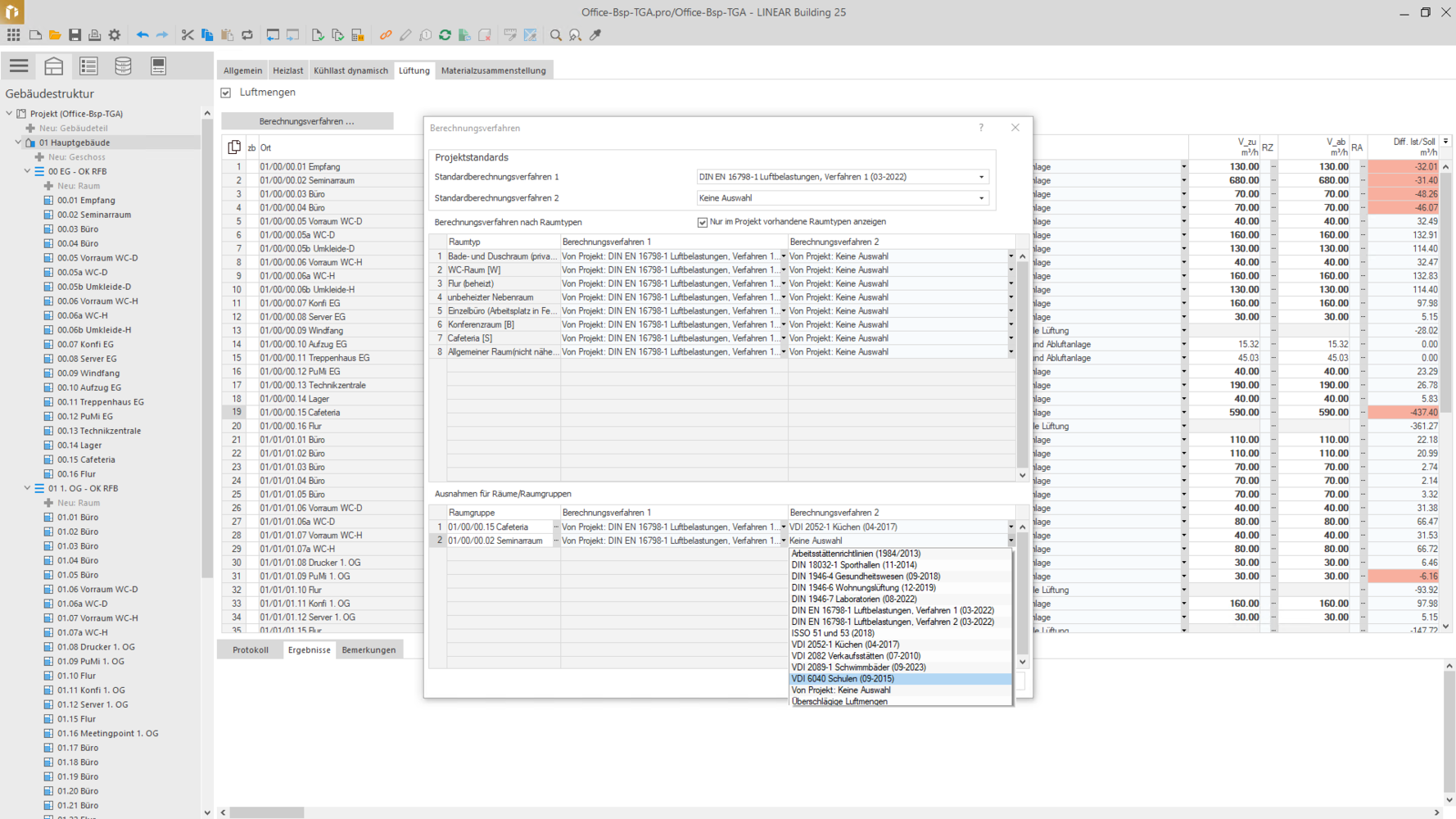Switch to the building structure view icon
Screen dimensions: 1456x819
pos(53,66)
